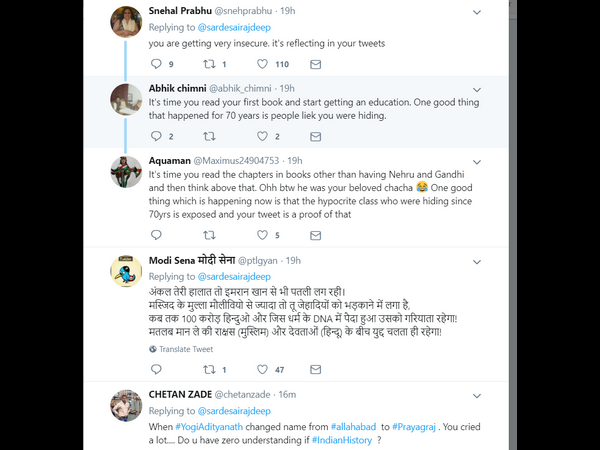600x450 pixels.
Task: Share Modi Sena's tweet via message envelope
Action: tap(315, 369)
